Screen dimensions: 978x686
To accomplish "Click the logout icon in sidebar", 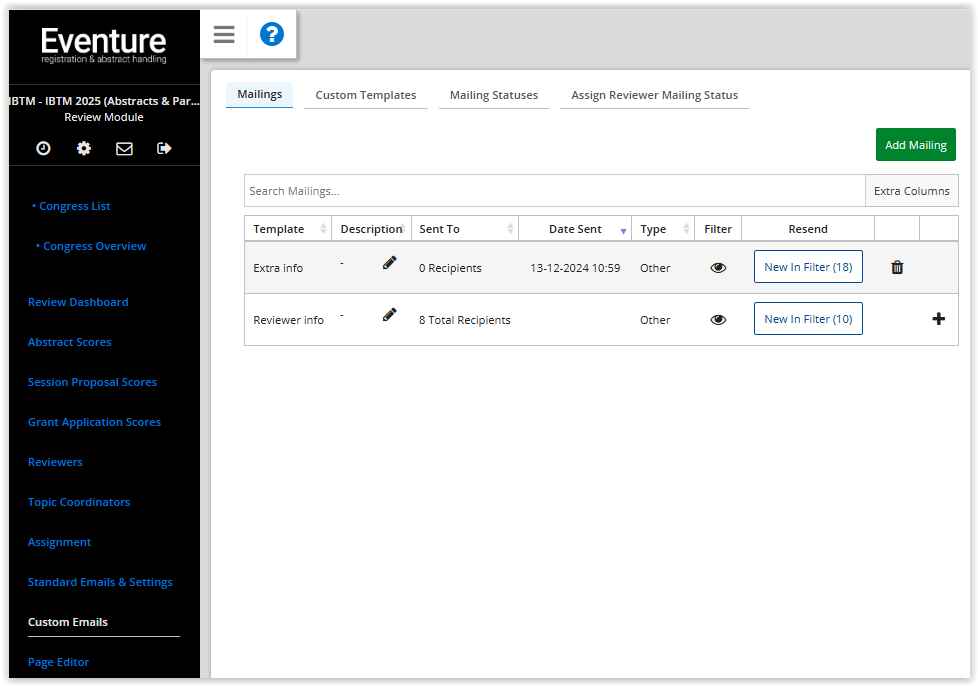I will [165, 148].
